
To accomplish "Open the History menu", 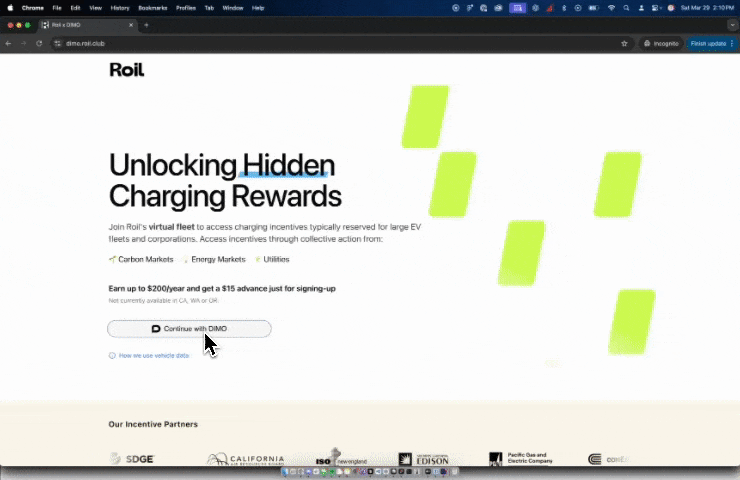I will 120,8.
